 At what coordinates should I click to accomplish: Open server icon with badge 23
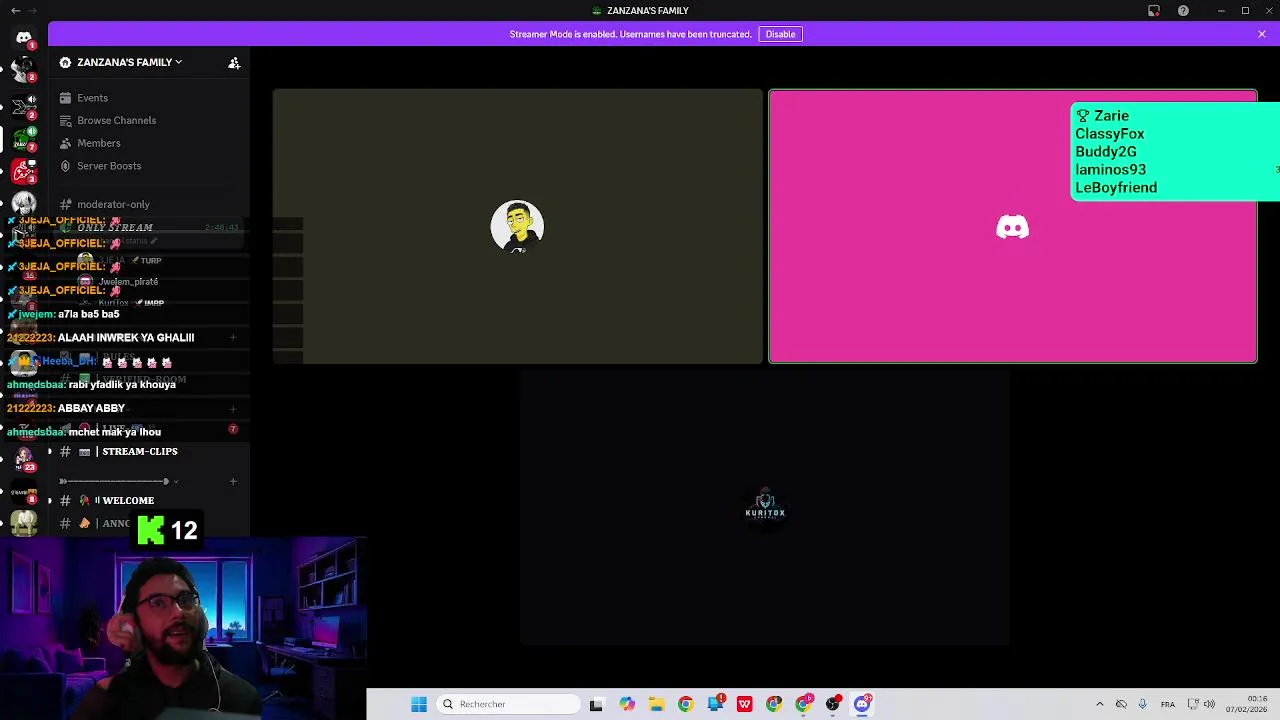pos(24,458)
